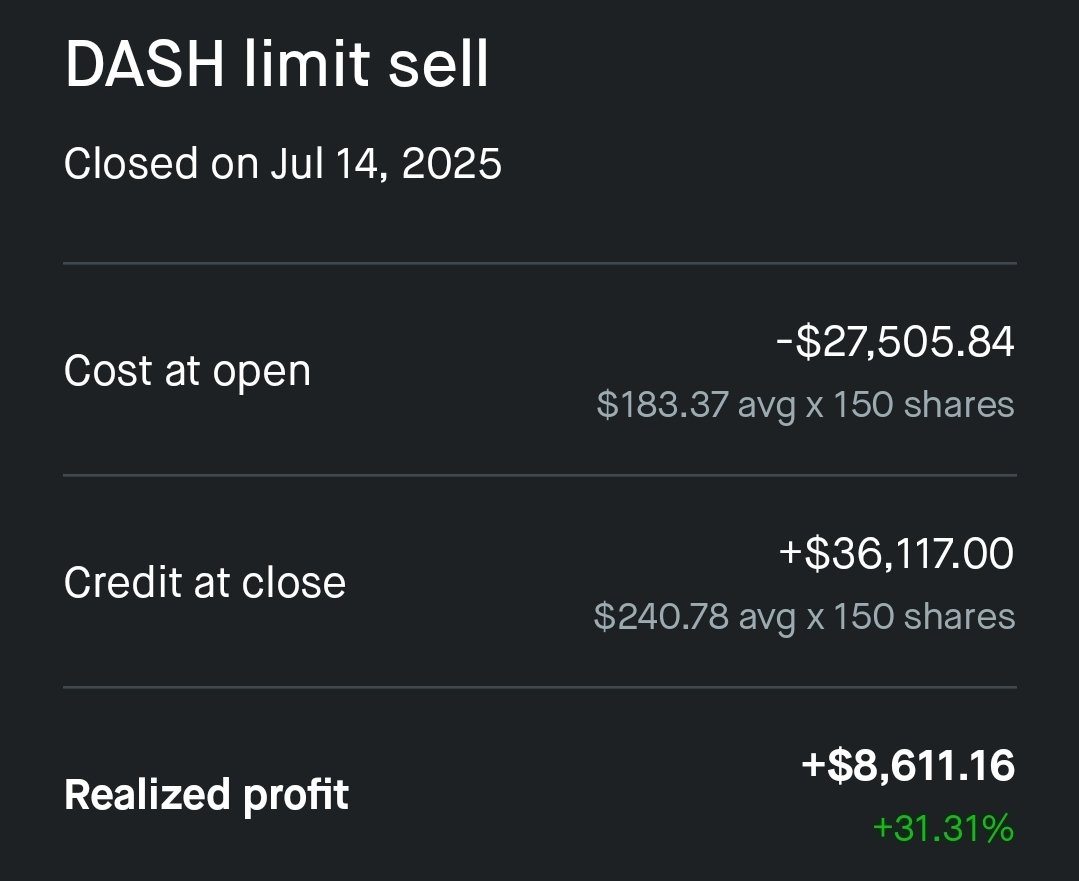Click the word 'sell' in the title
The height and width of the screenshot is (881, 1079).
pyautogui.click(x=438, y=63)
